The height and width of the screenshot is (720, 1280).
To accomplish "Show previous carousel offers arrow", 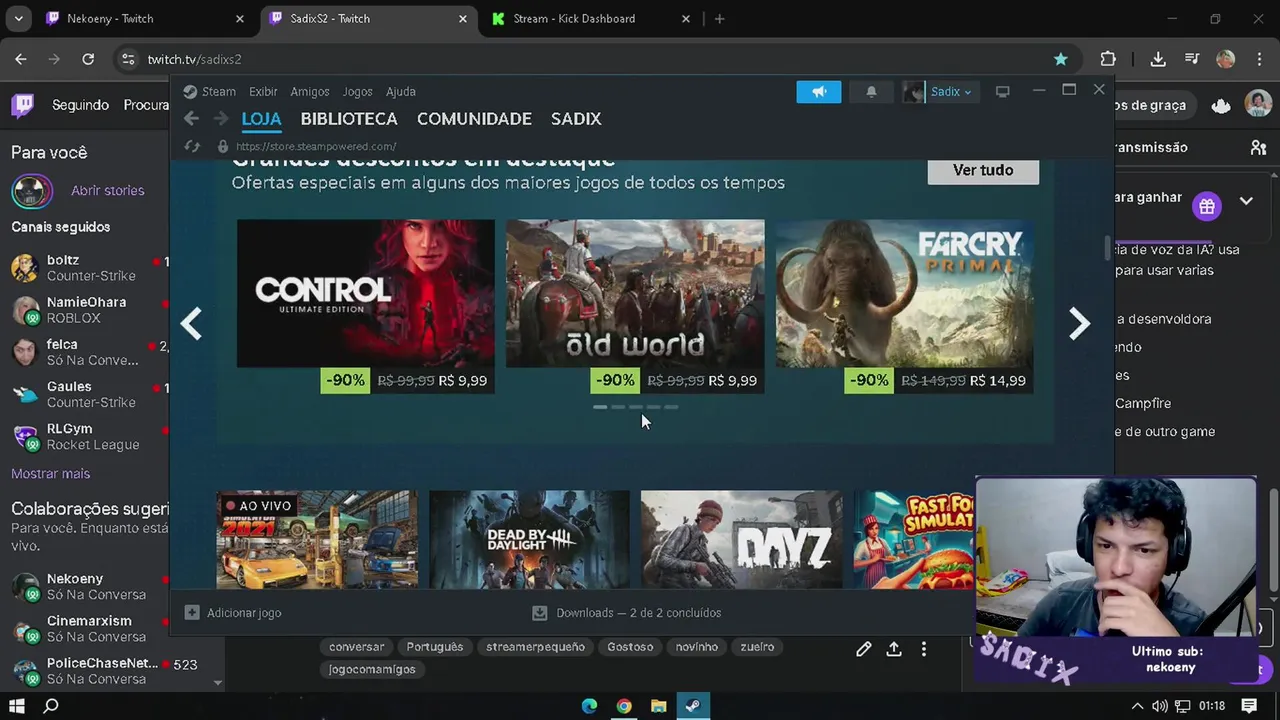I will [x=191, y=324].
